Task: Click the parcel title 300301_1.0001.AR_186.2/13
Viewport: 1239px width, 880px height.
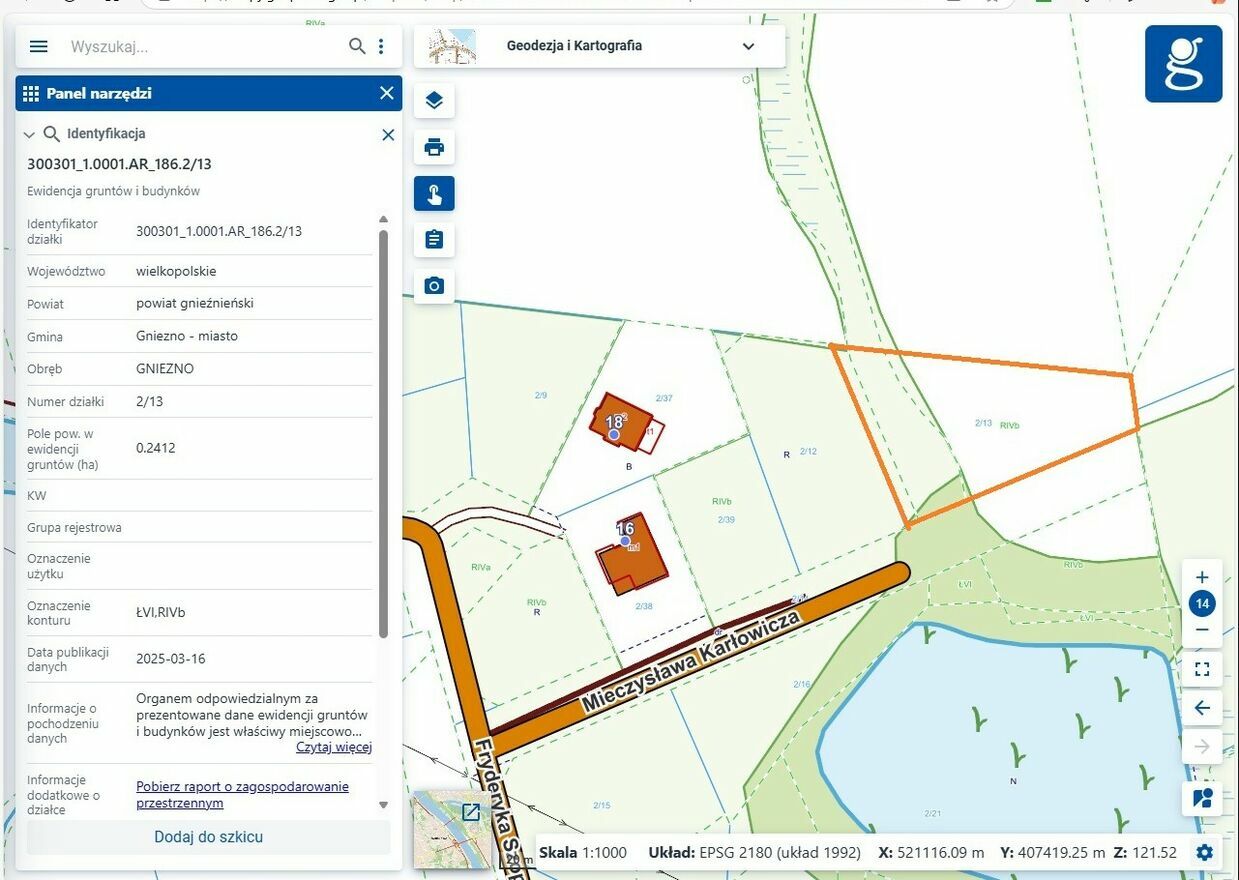Action: pyautogui.click(x=119, y=164)
